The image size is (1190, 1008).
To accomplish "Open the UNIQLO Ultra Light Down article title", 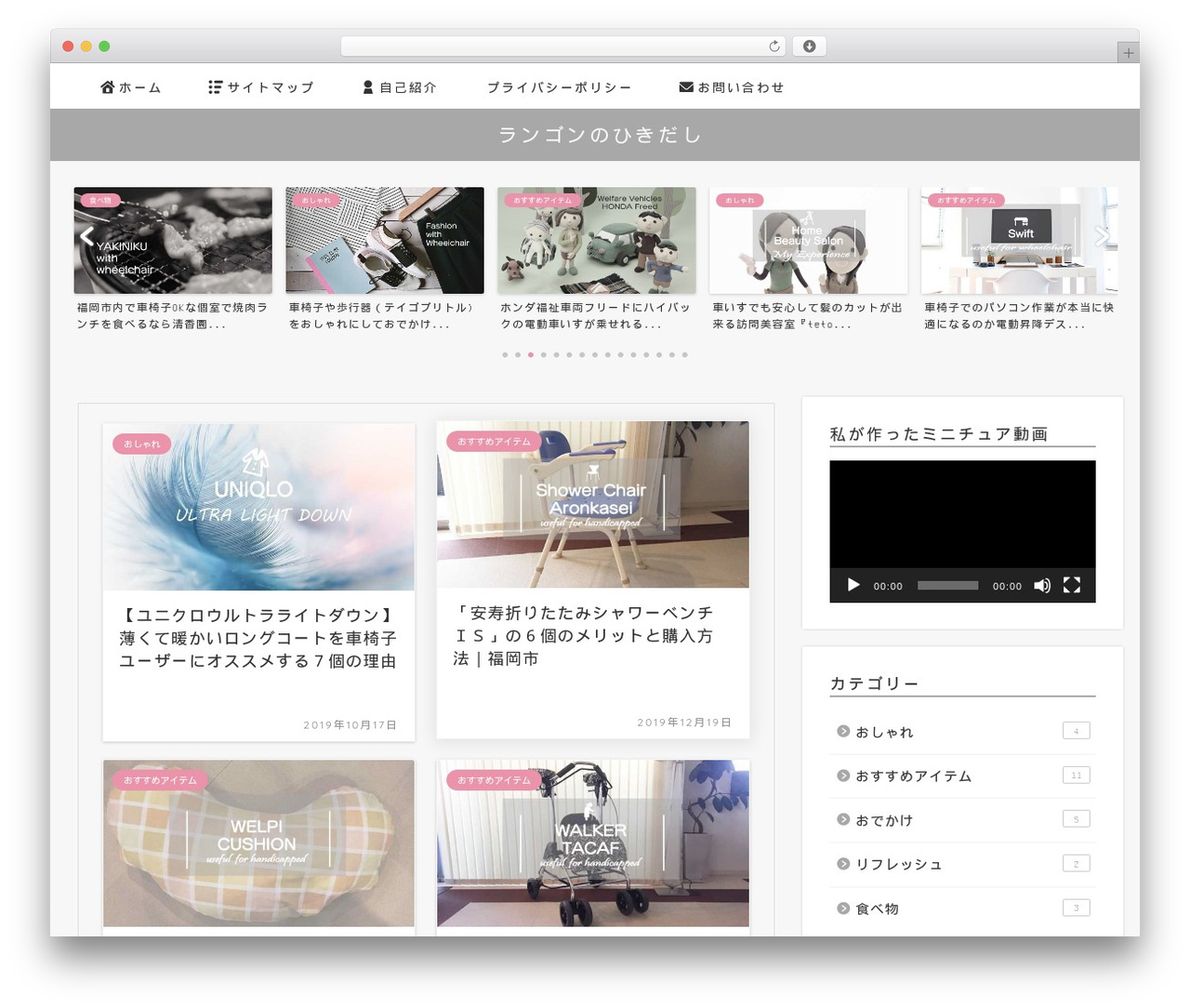I will click(x=258, y=638).
